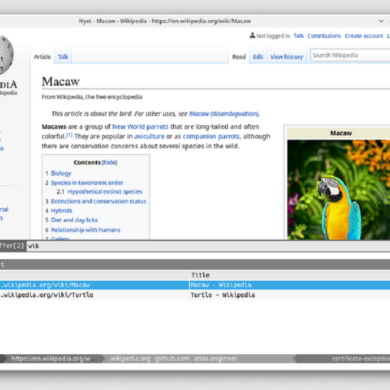
Task: Switch to the Talk tab beside Article
Action: (x=63, y=57)
